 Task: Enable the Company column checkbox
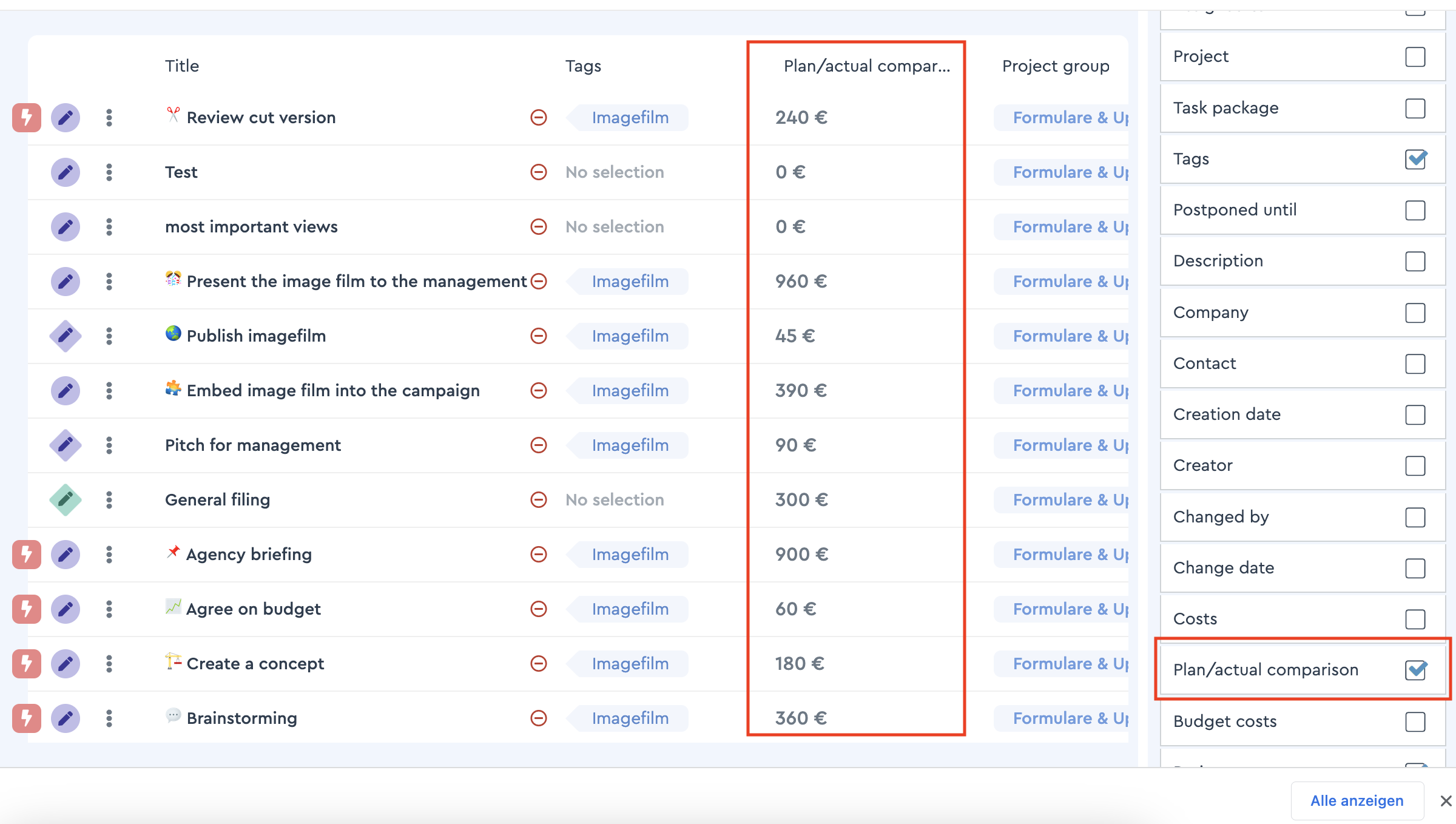click(x=1415, y=312)
